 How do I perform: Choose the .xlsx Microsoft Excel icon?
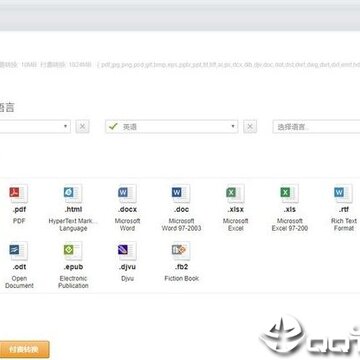235,194
